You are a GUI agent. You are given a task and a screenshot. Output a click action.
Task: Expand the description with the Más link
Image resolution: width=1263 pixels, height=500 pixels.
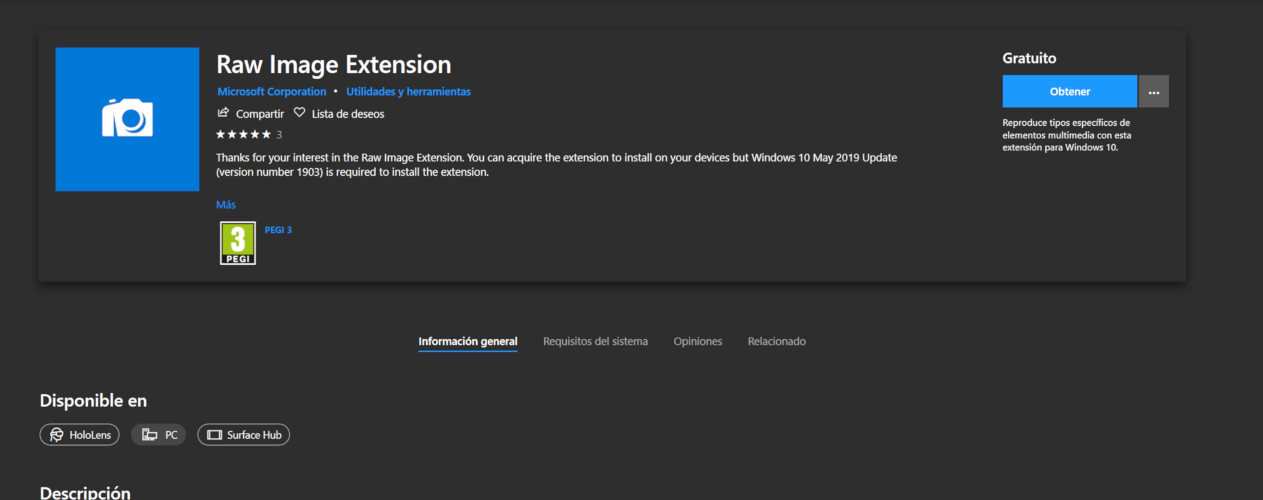(x=225, y=204)
